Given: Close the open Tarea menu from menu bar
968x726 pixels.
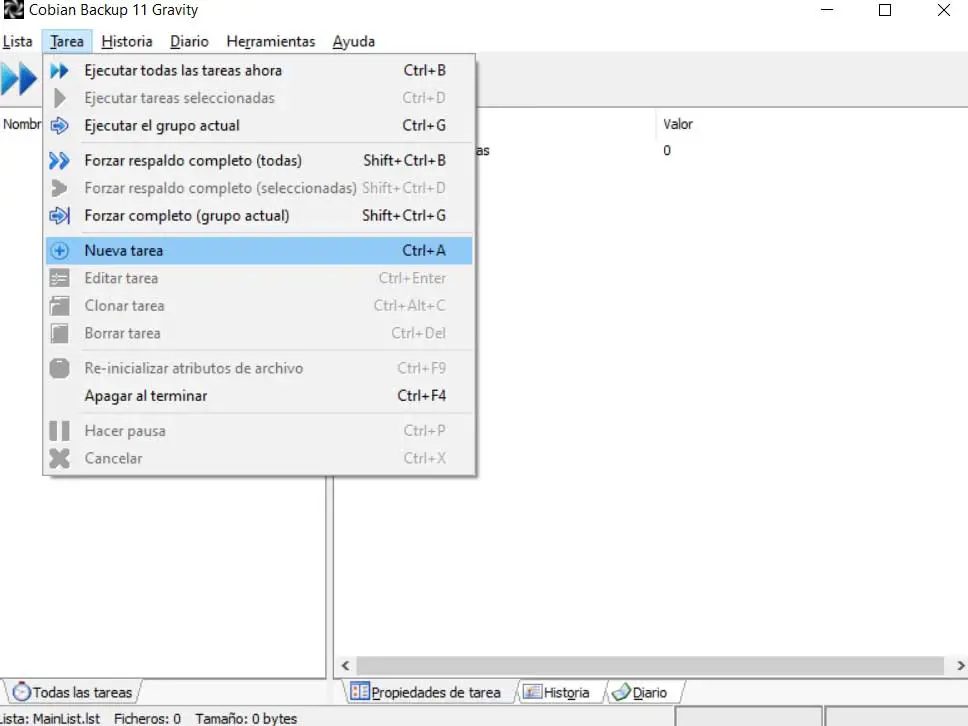Looking at the screenshot, I should (67, 41).
